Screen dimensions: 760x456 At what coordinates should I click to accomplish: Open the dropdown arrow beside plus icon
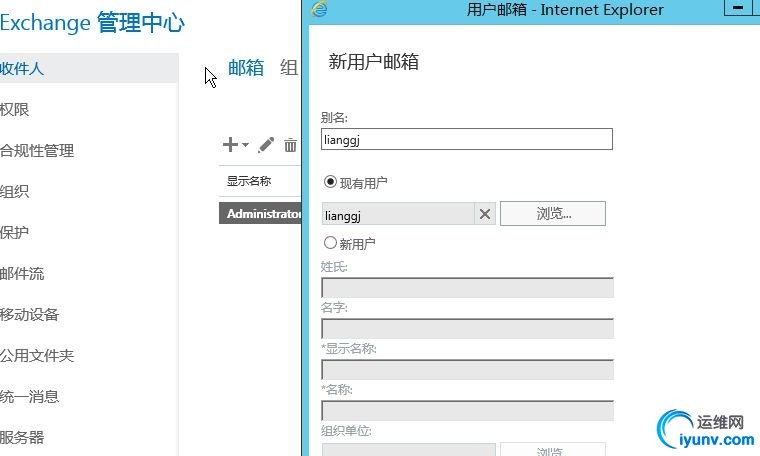(x=245, y=144)
